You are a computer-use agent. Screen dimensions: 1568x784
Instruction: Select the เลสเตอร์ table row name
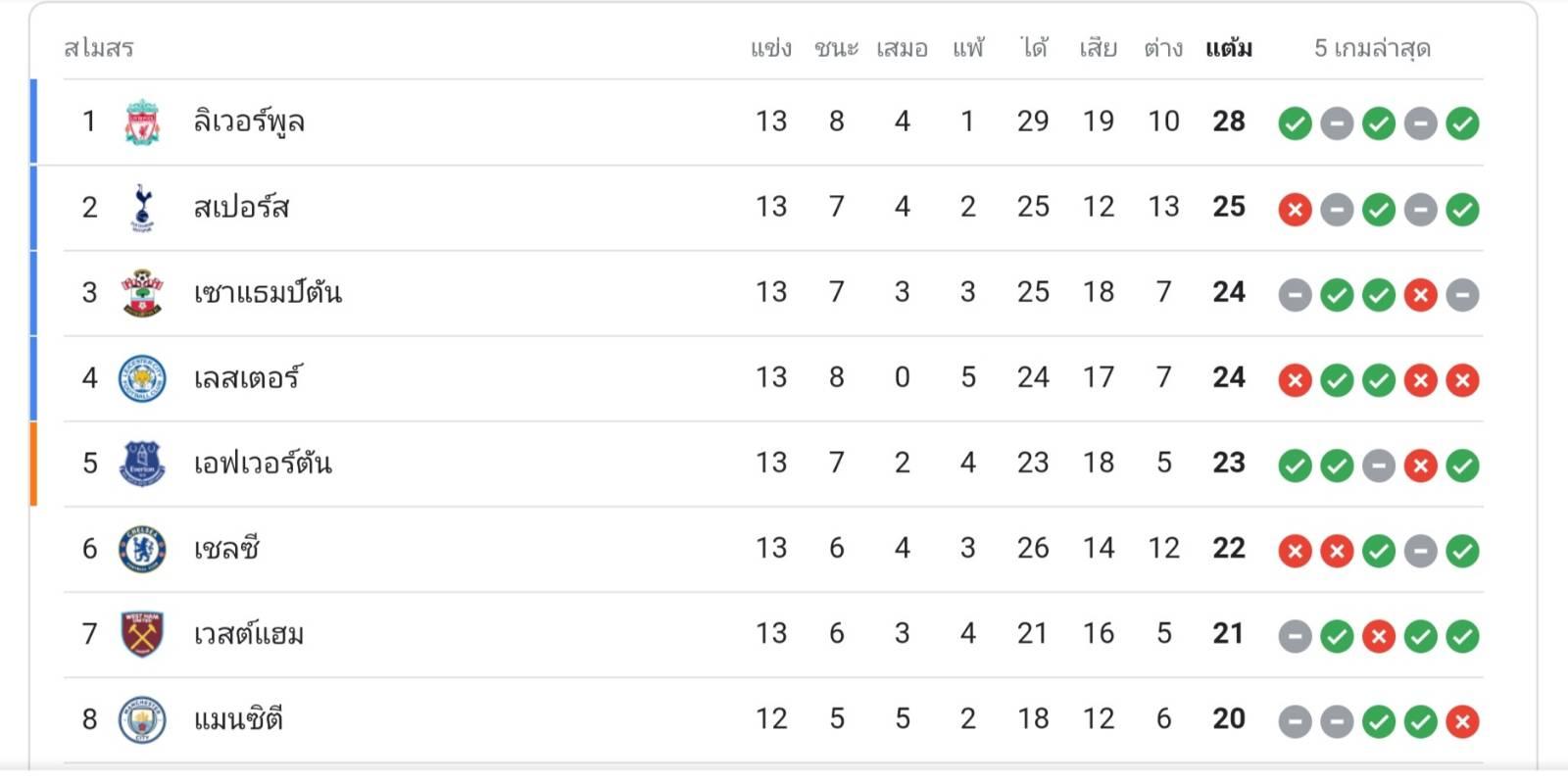pyautogui.click(x=247, y=378)
